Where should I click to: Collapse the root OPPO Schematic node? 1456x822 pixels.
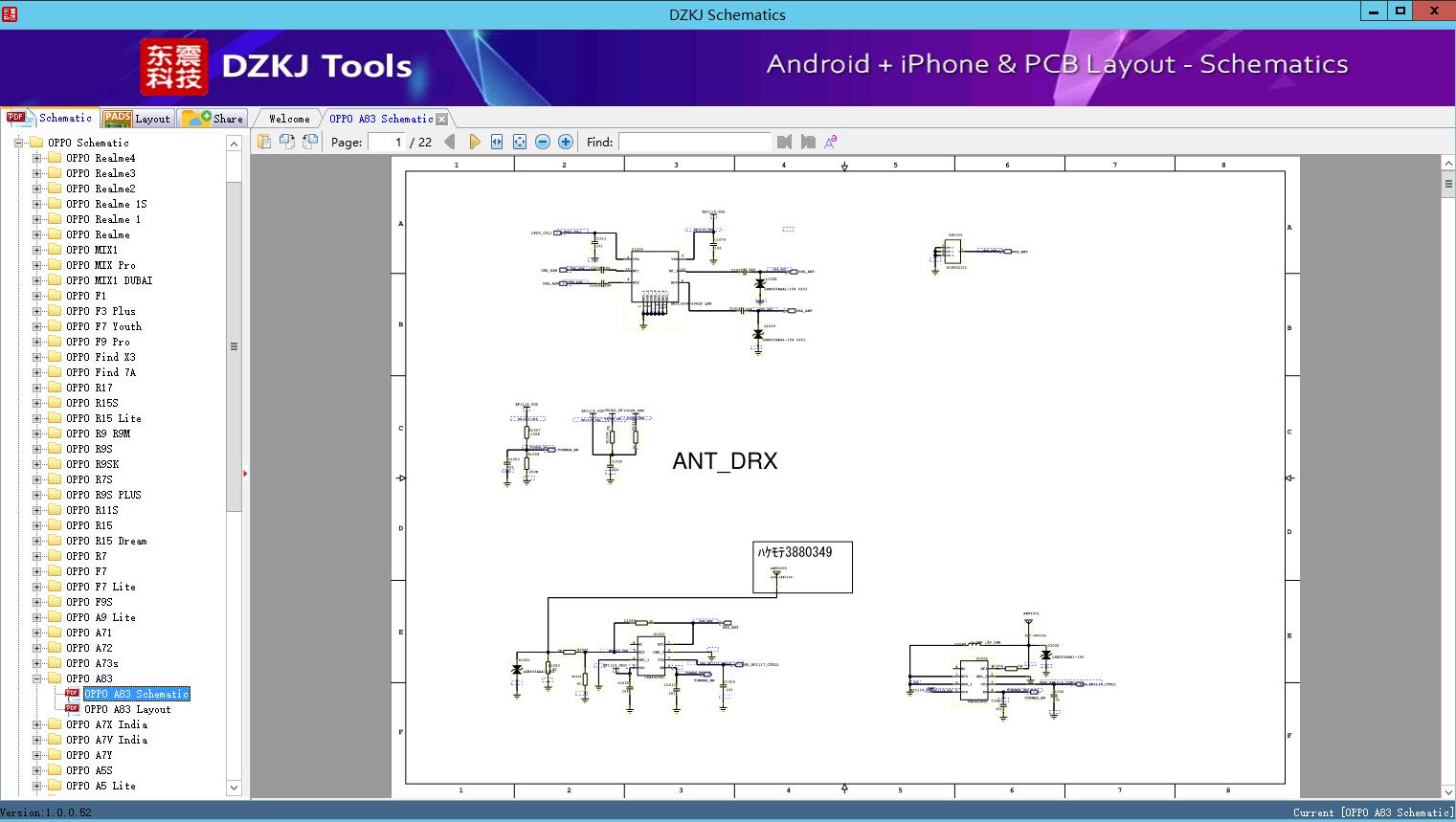[x=18, y=143]
